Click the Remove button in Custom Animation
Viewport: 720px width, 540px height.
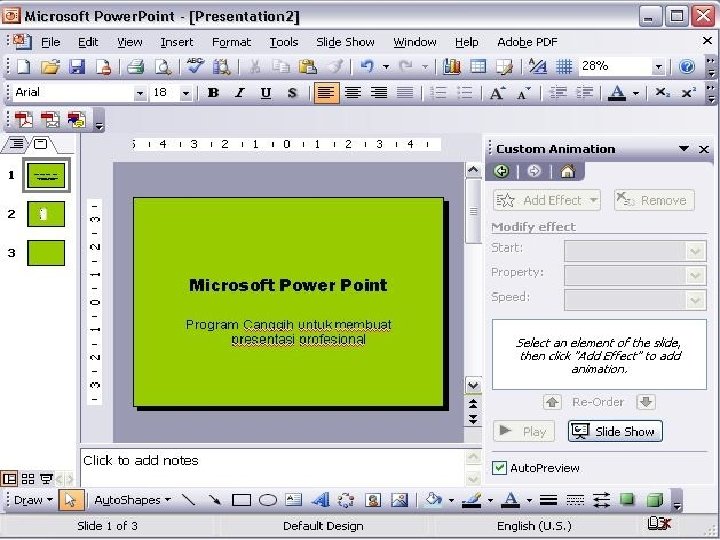(x=654, y=200)
